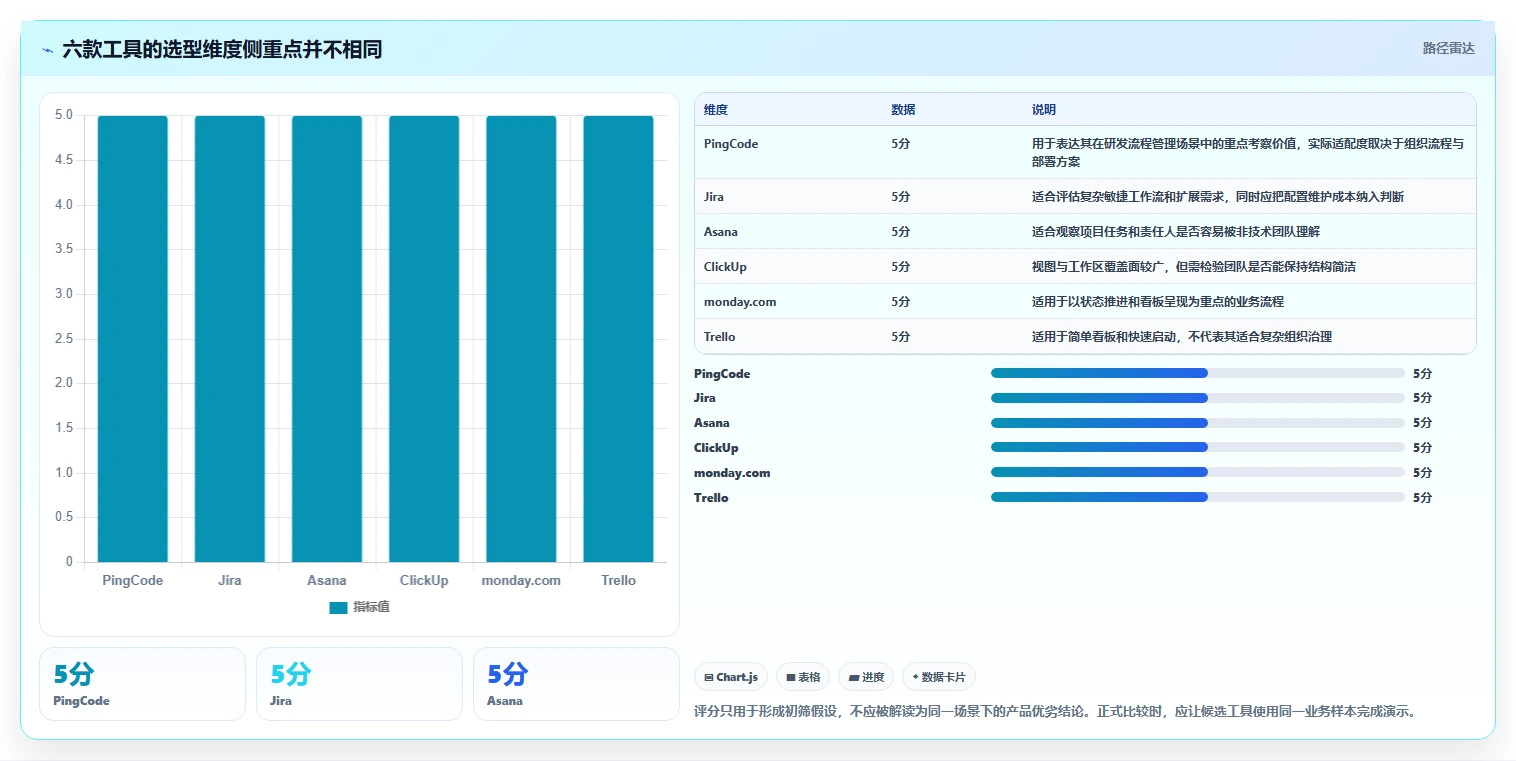Click the 说明 table column header

tap(1044, 110)
